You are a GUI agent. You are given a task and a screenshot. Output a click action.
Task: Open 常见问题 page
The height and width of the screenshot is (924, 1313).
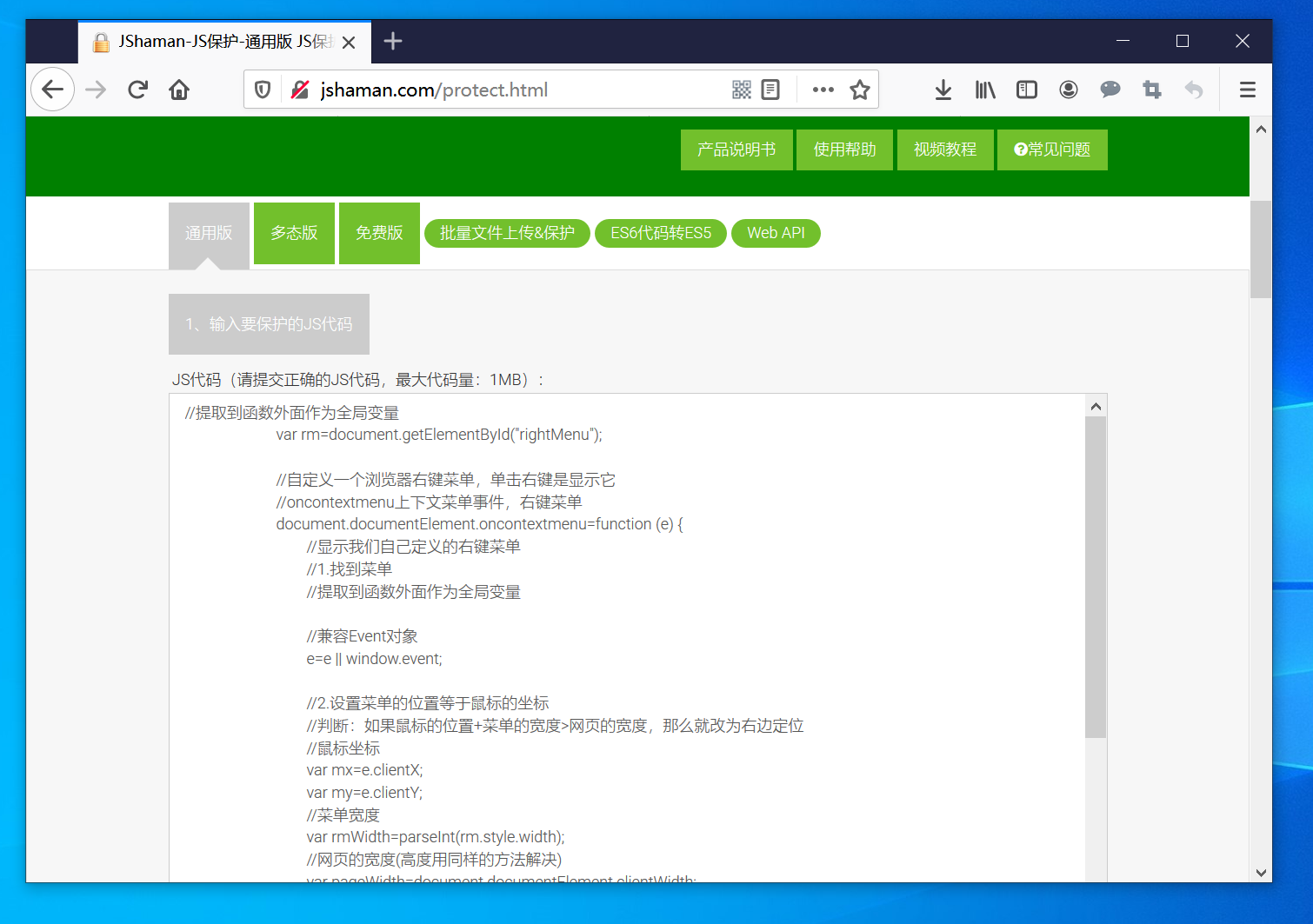tap(1052, 150)
